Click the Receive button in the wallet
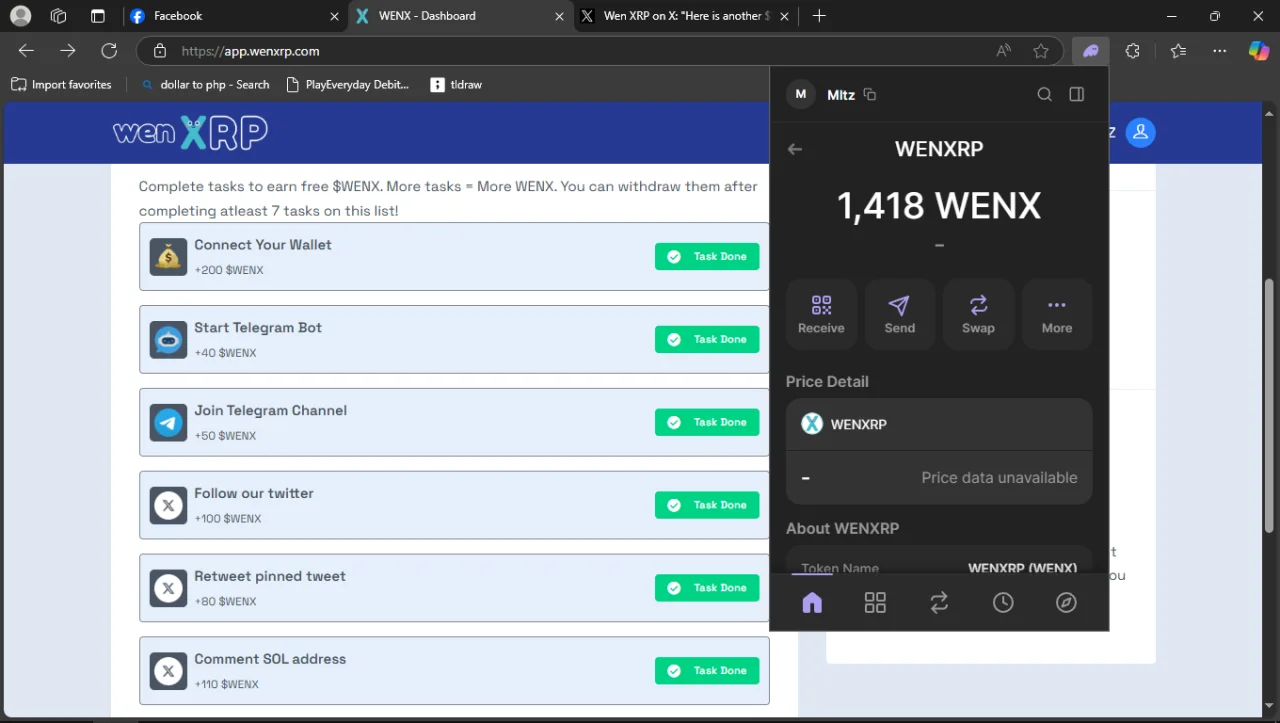The image size is (1280, 723). coord(821,314)
